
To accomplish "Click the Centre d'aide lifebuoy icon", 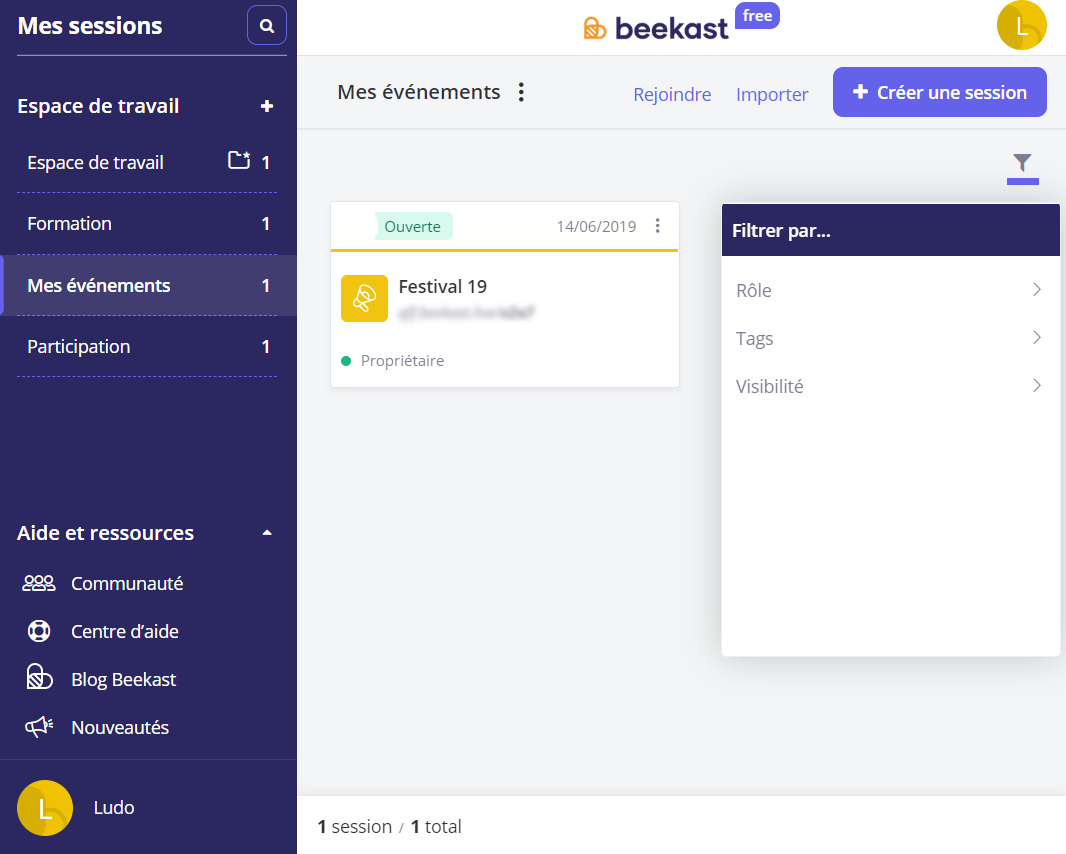I will coord(39,632).
